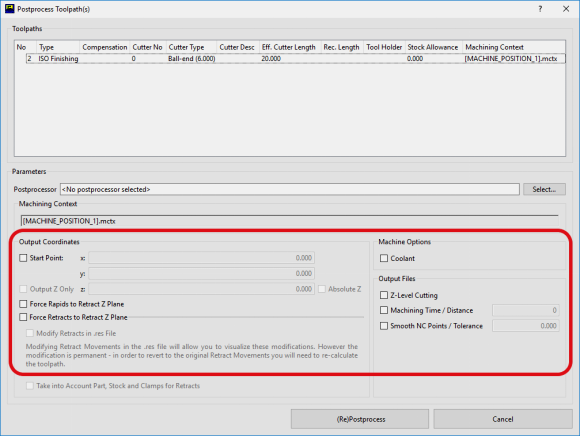Toggle Smooth NC Points / Tolerance checkbox
This screenshot has width=580, height=436.
(x=384, y=326)
